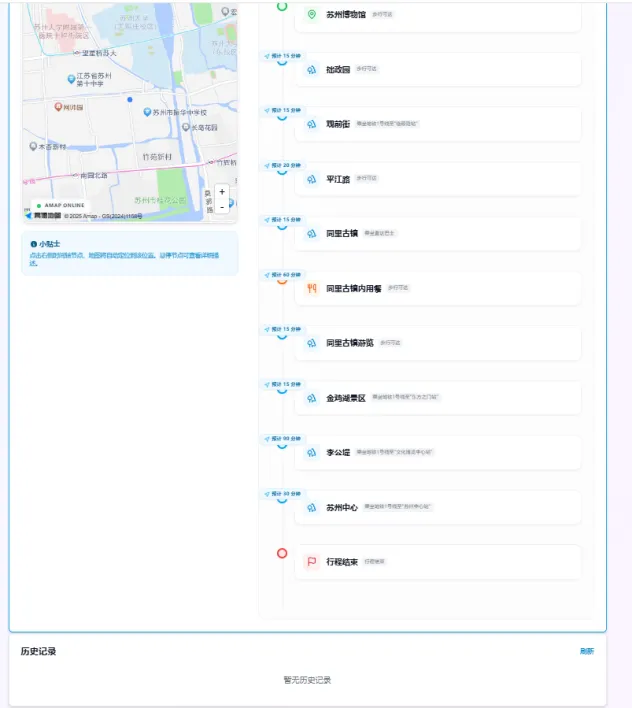Click the 暂无历史记录 placeholder text
Screen dimensions: 632x708
coord(307,680)
